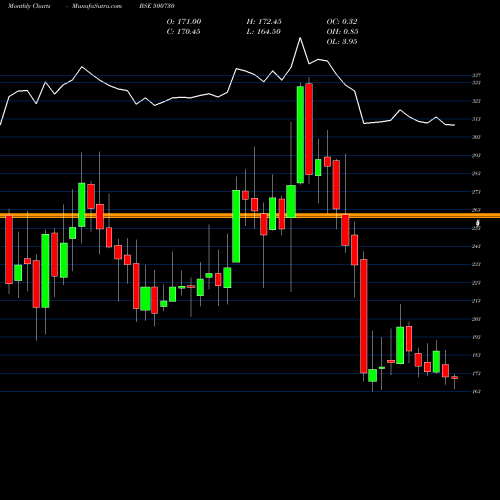
Task: Click the MunafaSutra.com label
Action: click(97, 6)
